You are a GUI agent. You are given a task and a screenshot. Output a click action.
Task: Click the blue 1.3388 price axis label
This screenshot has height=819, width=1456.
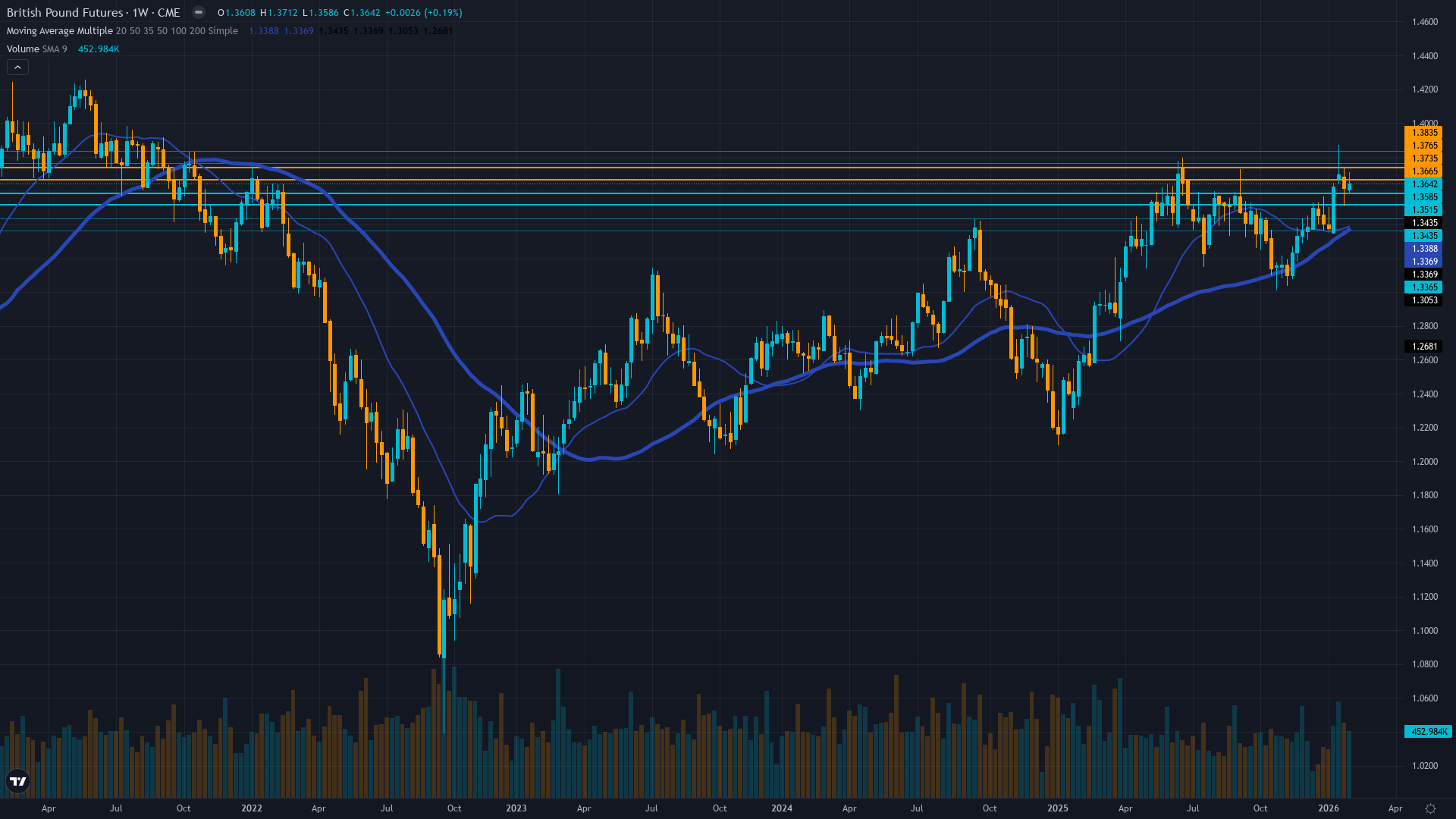pyautogui.click(x=1425, y=249)
